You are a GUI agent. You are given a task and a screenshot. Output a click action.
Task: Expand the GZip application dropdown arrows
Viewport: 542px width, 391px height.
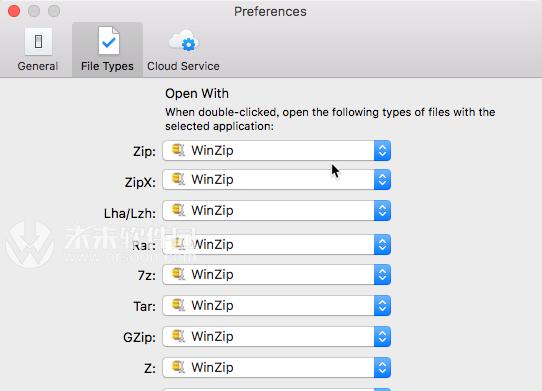pyautogui.click(x=382, y=336)
